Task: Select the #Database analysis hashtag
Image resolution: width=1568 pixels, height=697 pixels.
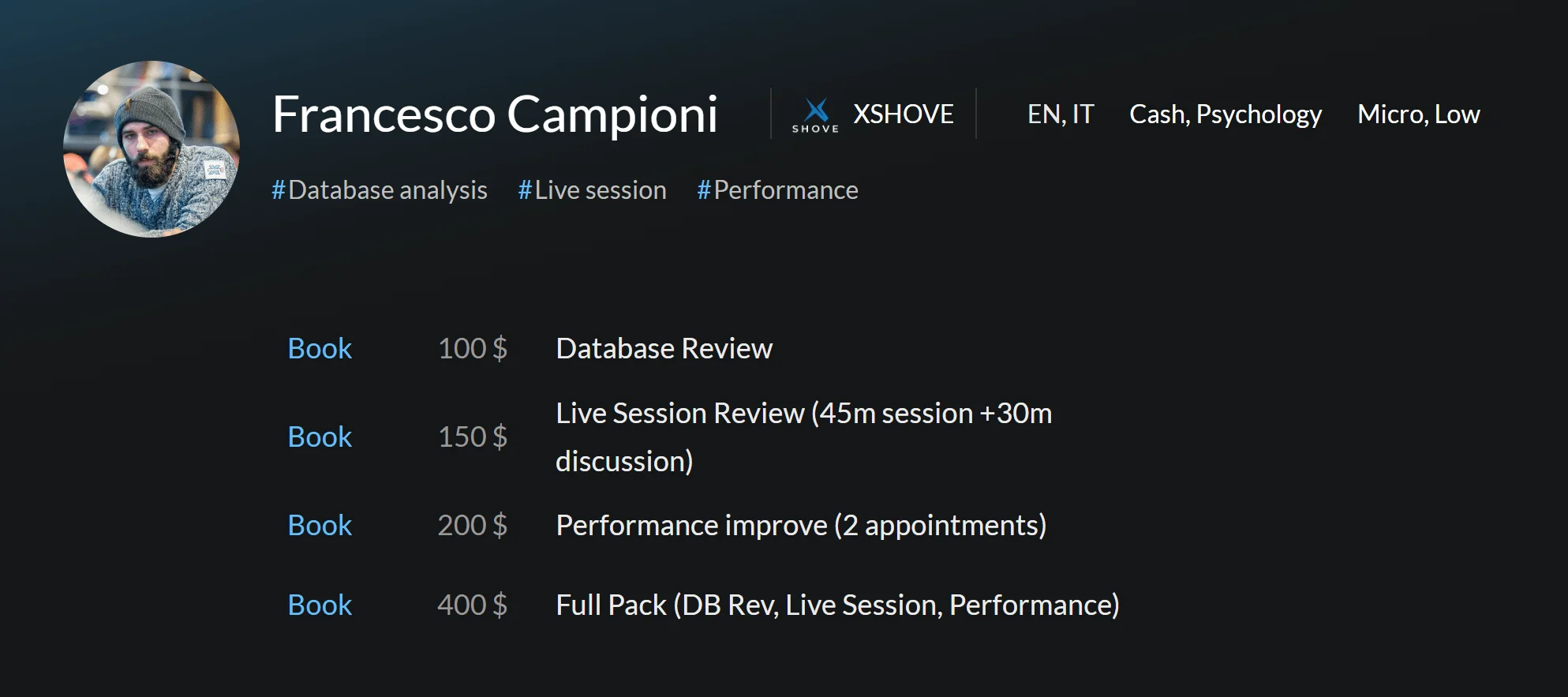Action: [380, 190]
